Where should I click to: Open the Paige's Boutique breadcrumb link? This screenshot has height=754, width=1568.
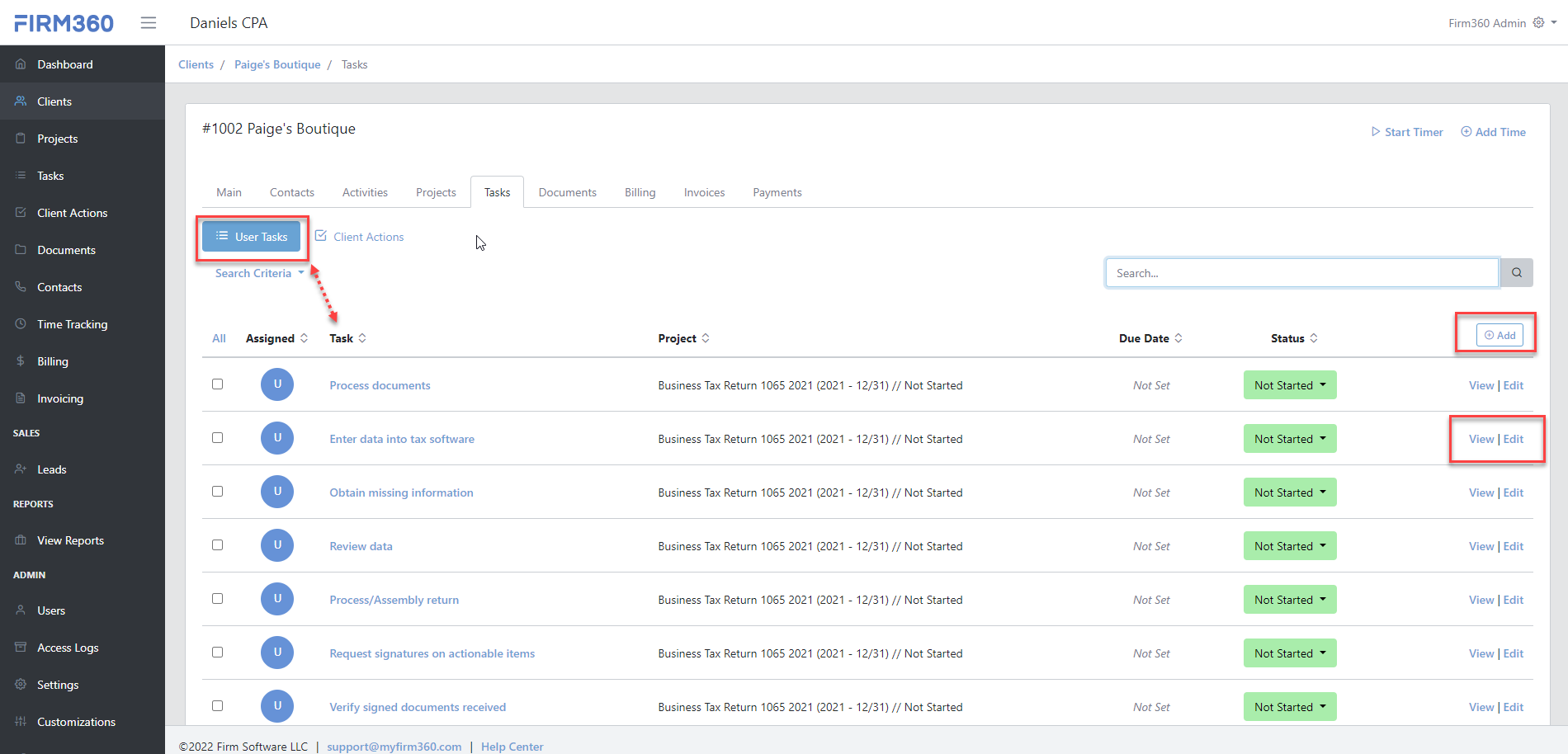coord(277,64)
